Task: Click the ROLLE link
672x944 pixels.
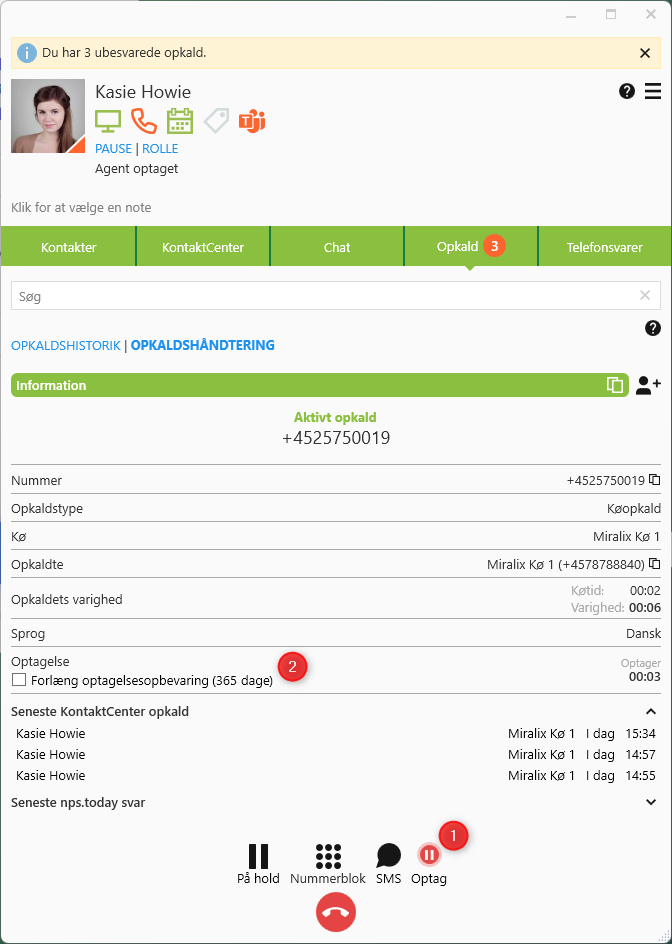Action: 160,149
